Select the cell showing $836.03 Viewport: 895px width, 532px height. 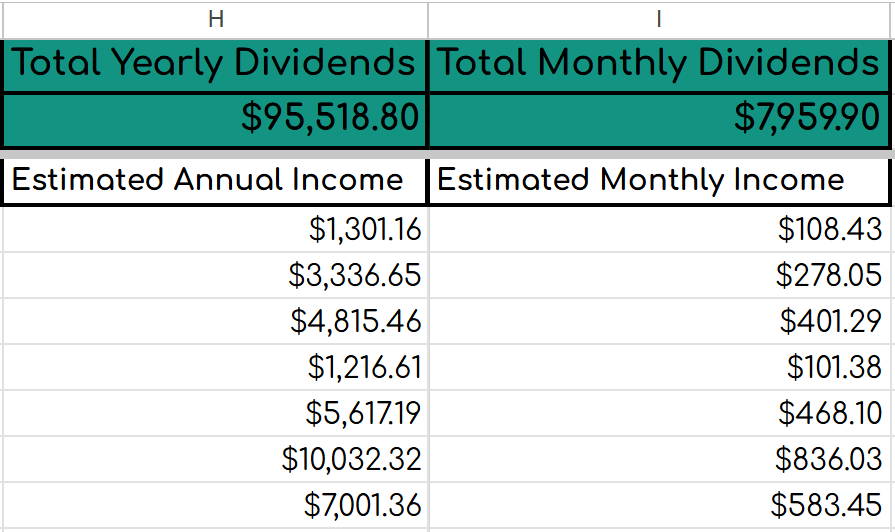click(x=659, y=460)
